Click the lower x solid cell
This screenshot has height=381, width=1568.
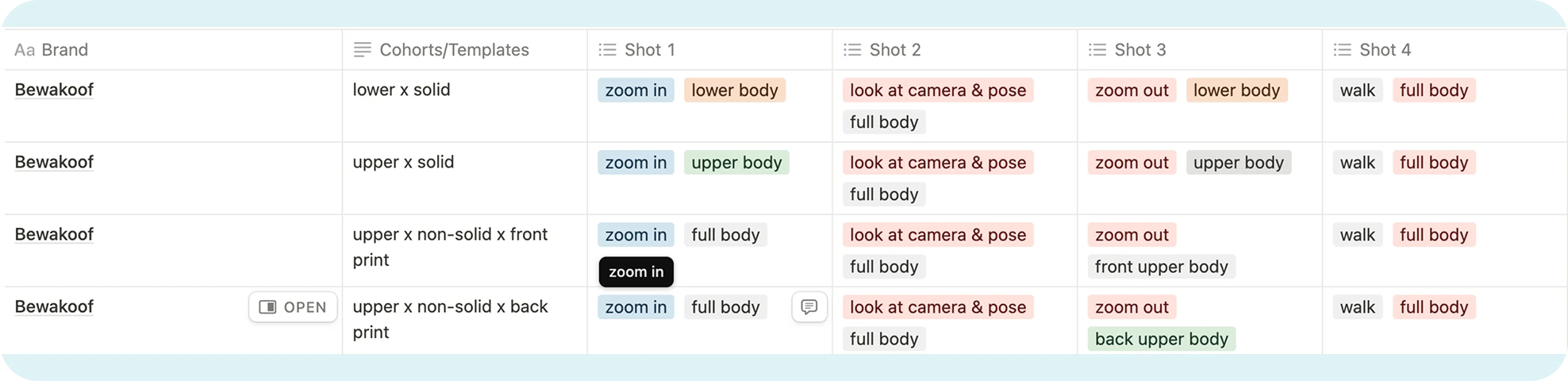402,90
